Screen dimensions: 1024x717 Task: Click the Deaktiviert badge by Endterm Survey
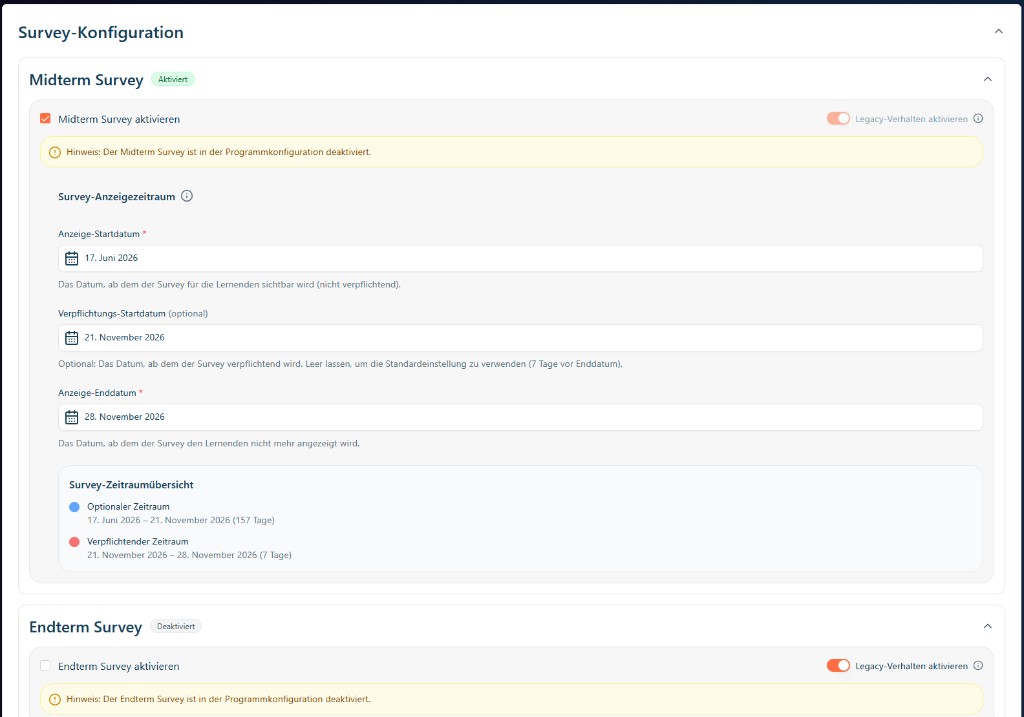coord(176,626)
